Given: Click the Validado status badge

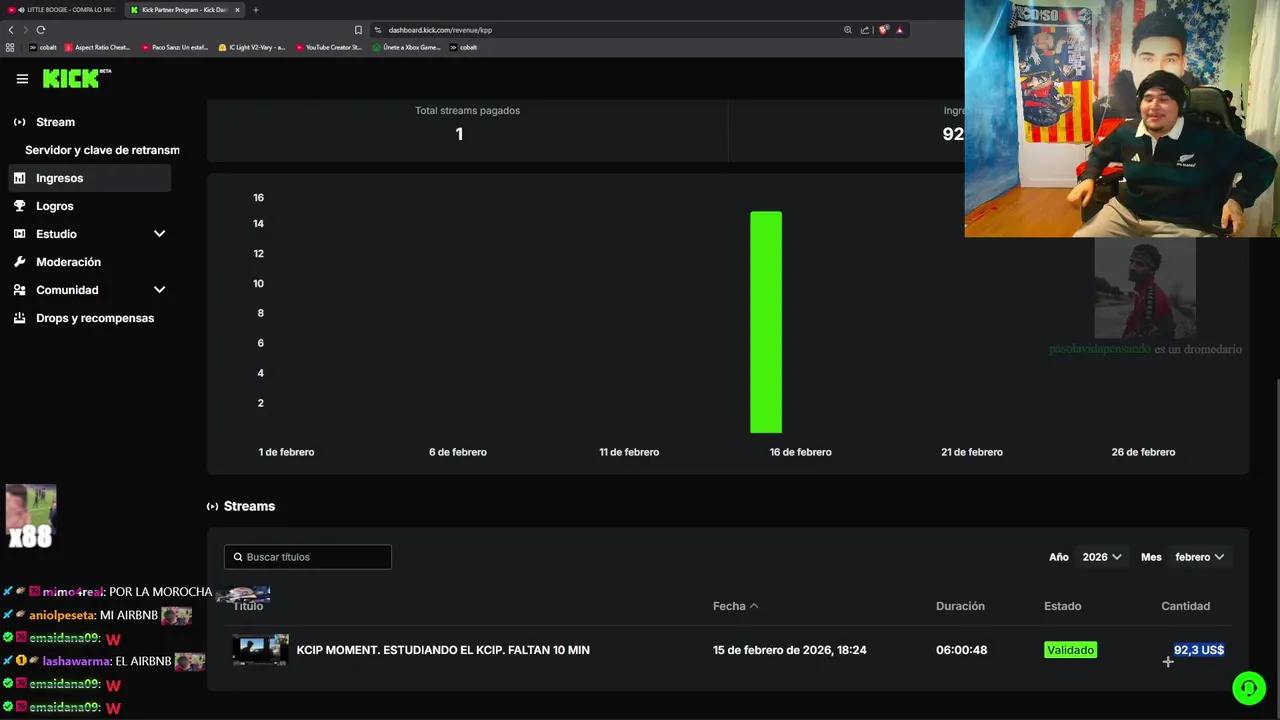Looking at the screenshot, I should tap(1070, 650).
